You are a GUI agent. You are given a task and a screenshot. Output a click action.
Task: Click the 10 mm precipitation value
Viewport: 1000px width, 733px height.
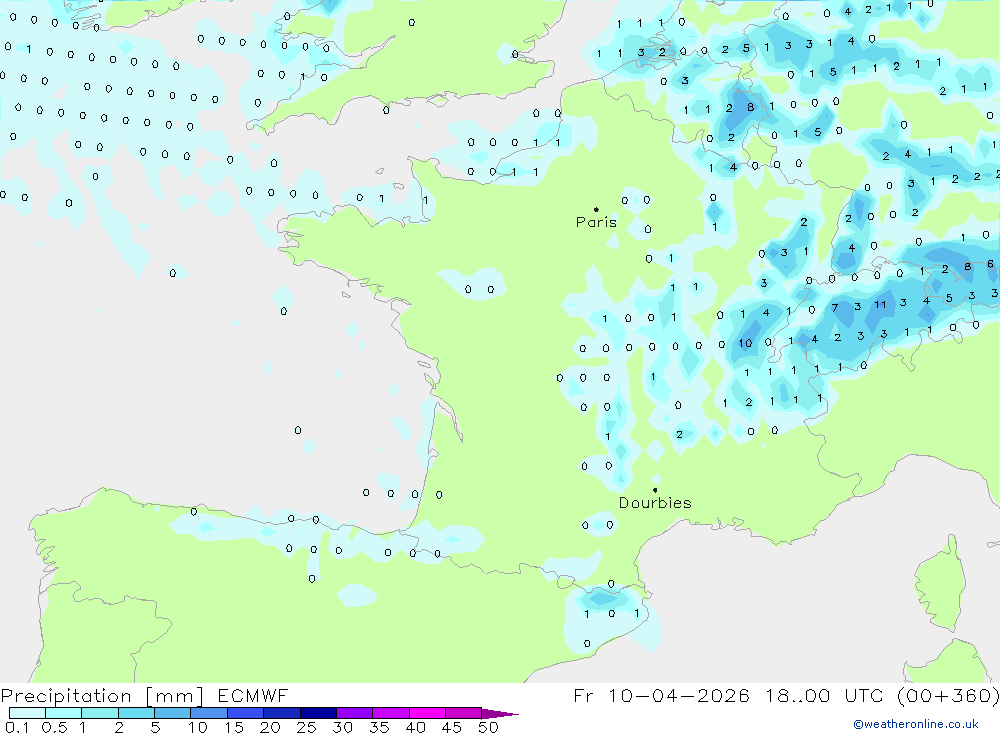click(746, 343)
